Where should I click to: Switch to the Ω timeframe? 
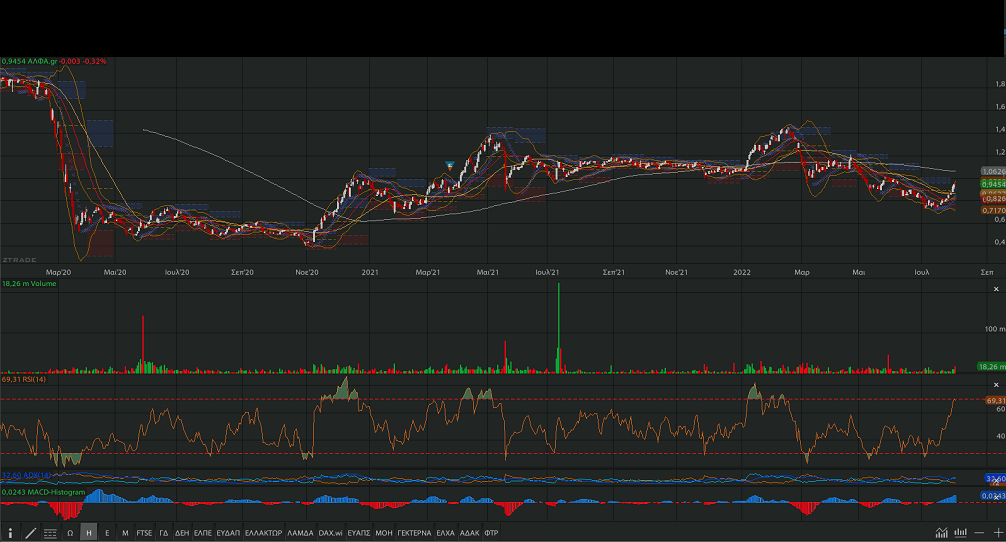click(x=70, y=533)
